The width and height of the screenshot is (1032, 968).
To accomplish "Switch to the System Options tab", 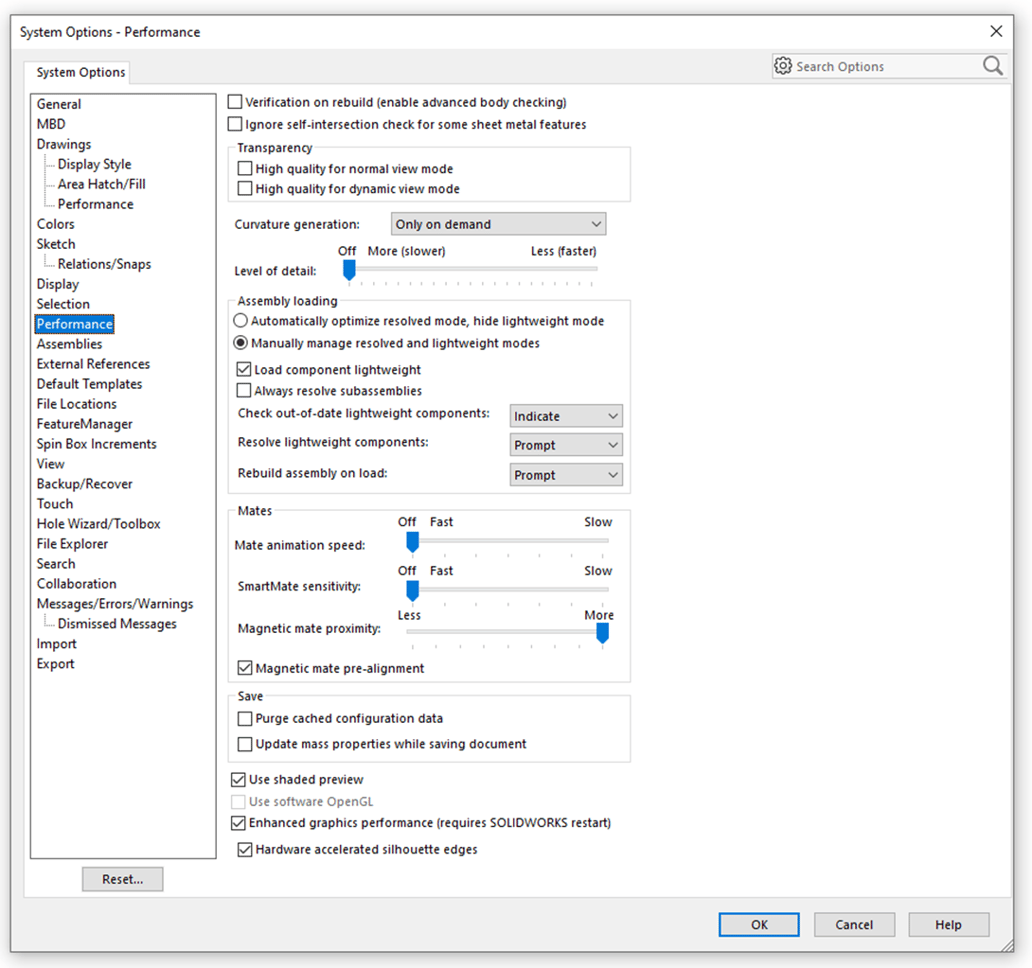I will [x=78, y=72].
